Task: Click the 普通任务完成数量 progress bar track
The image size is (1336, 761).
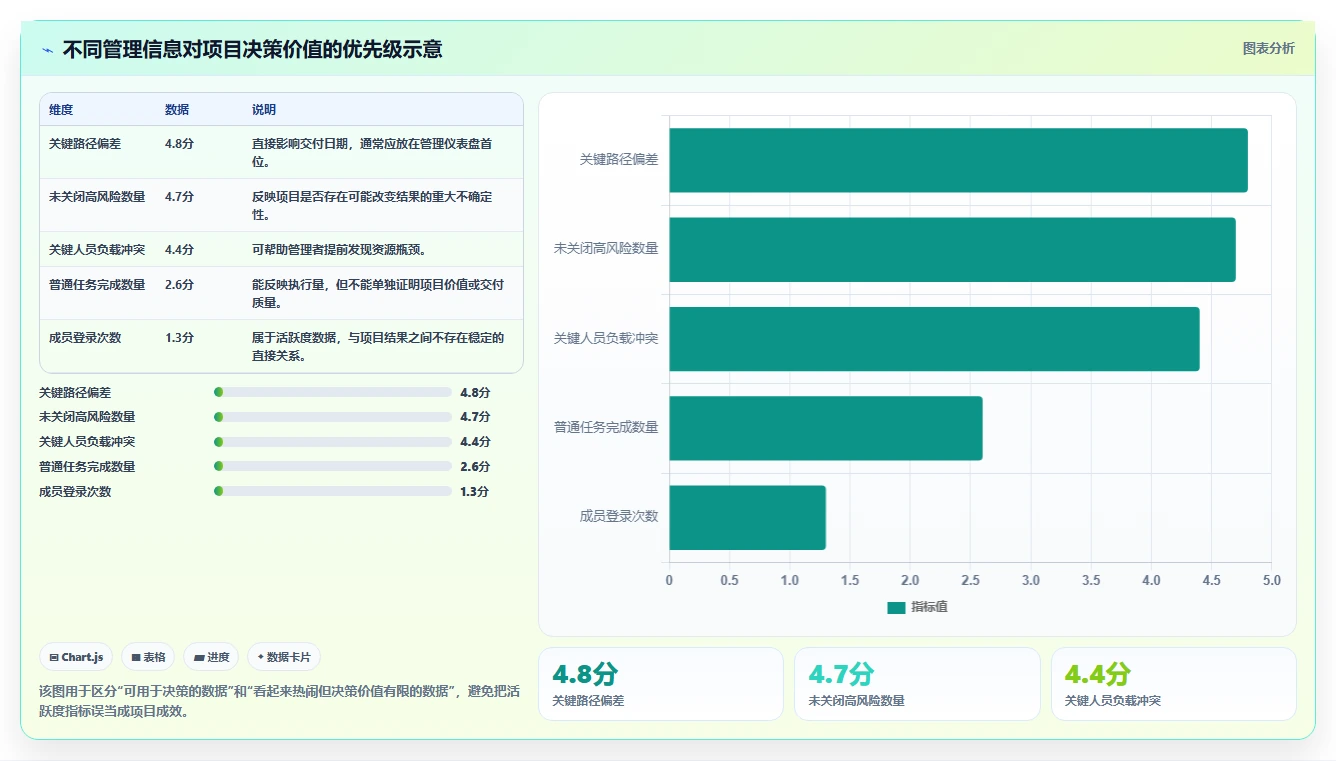Action: 333,466
